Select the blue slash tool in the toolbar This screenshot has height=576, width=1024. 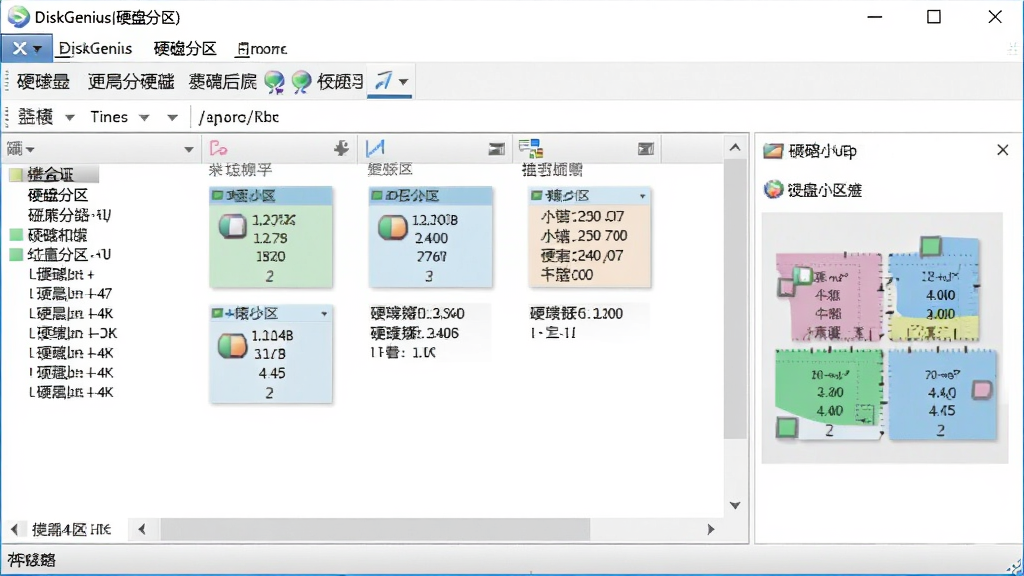pyautogui.click(x=383, y=81)
